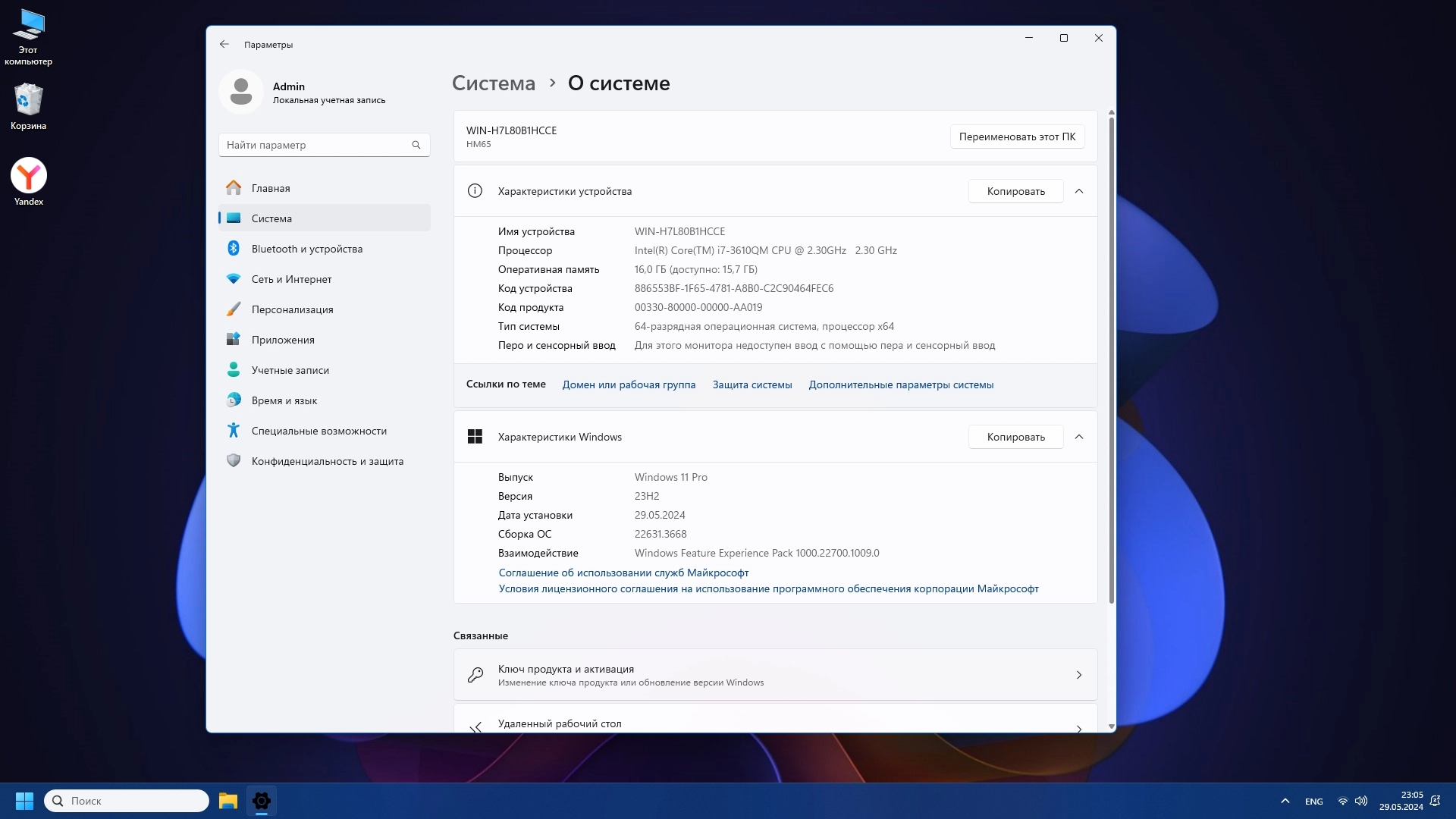Click the search magnifier icon in Найти параметр

pyautogui.click(x=416, y=145)
